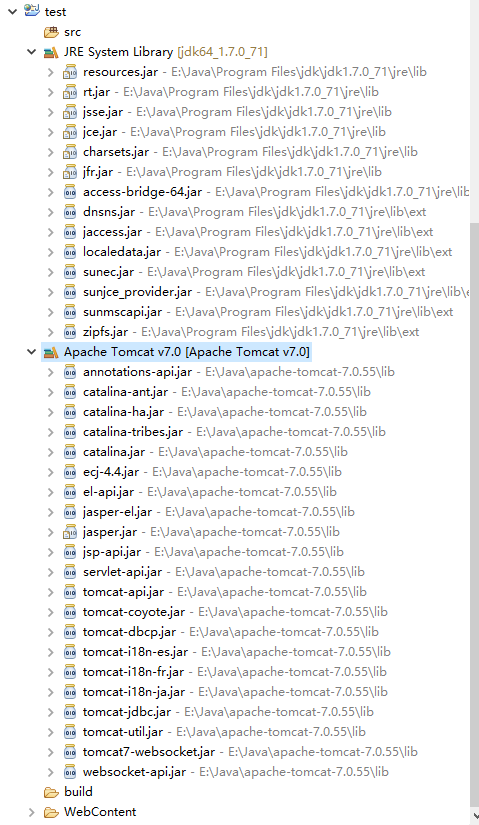Viewport: 479px width, 825px height.
Task: Expand the catalina.jar entry
Action: click(51, 452)
